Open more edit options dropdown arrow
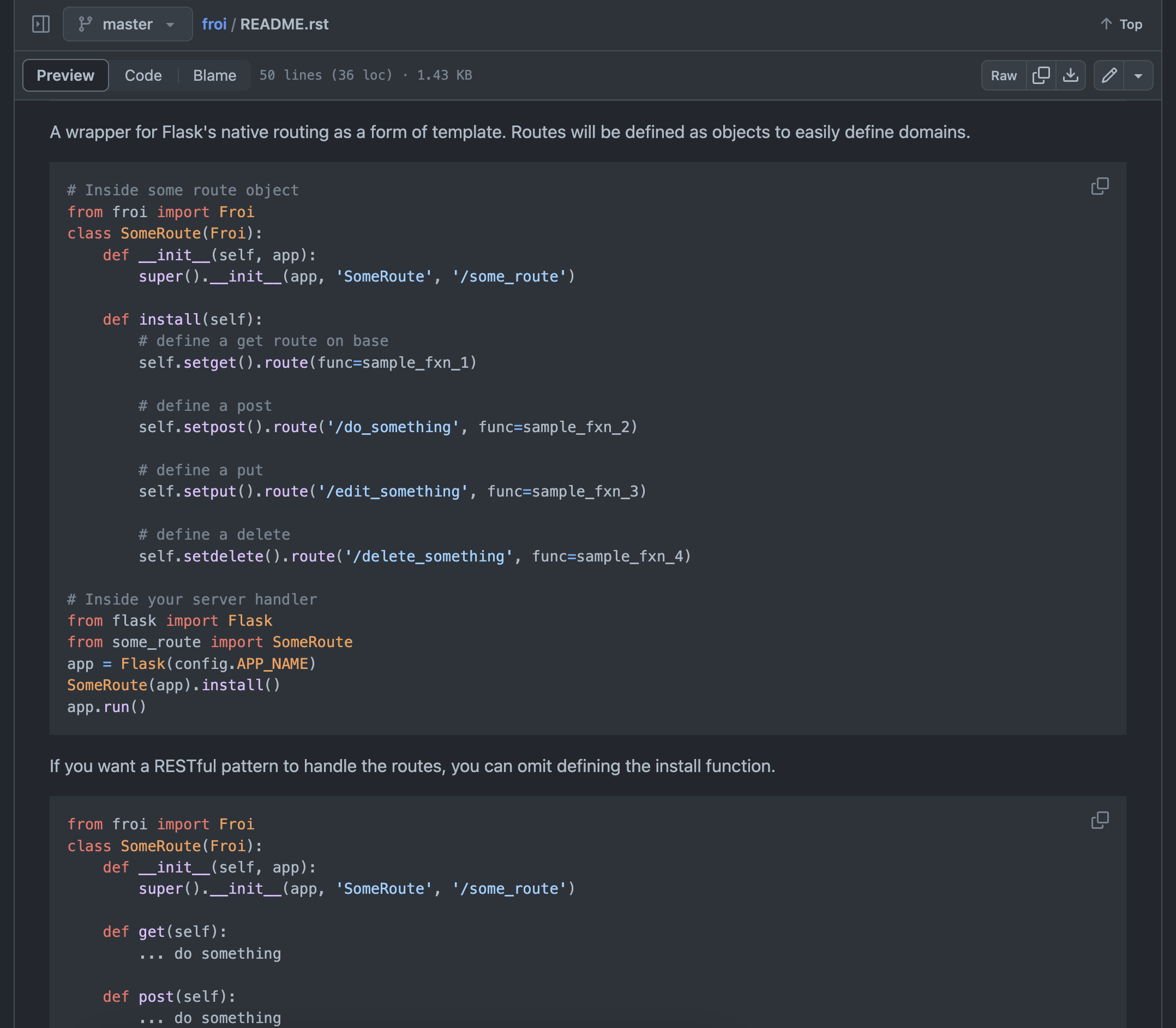 point(1138,75)
